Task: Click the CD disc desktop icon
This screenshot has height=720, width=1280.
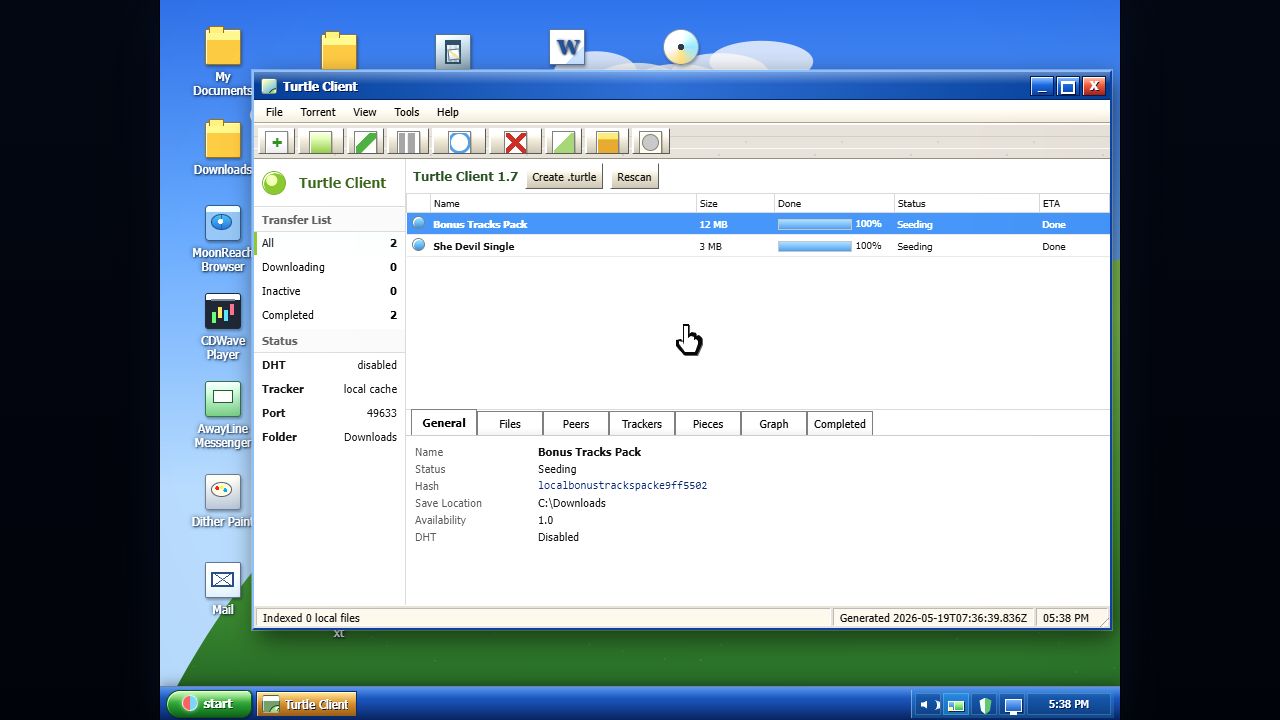Action: pos(681,47)
